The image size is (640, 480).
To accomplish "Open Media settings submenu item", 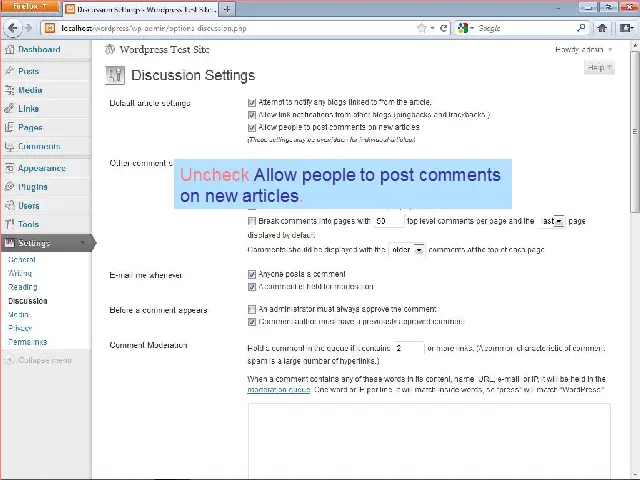I will pos(19,314).
